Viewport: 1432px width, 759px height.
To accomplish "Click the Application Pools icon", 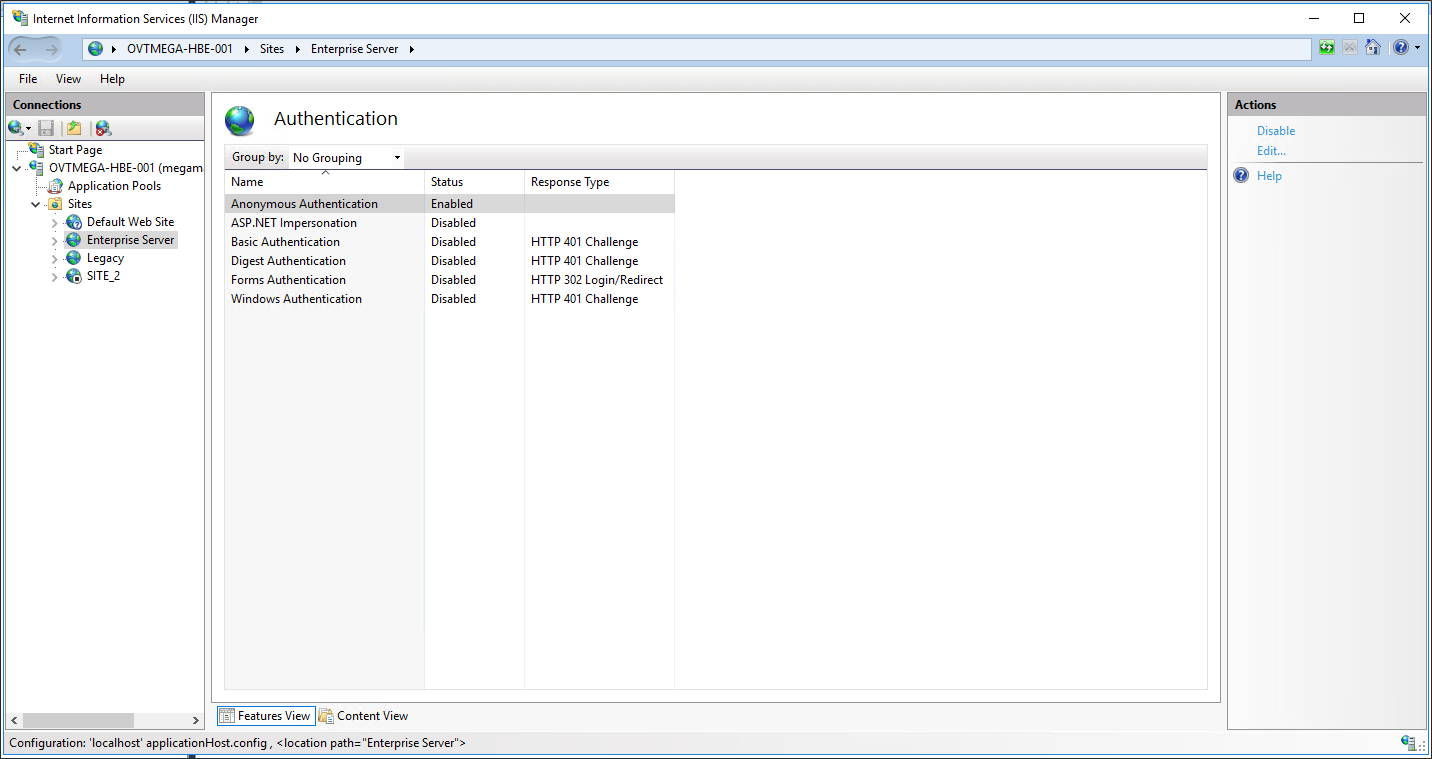I will pos(56,186).
